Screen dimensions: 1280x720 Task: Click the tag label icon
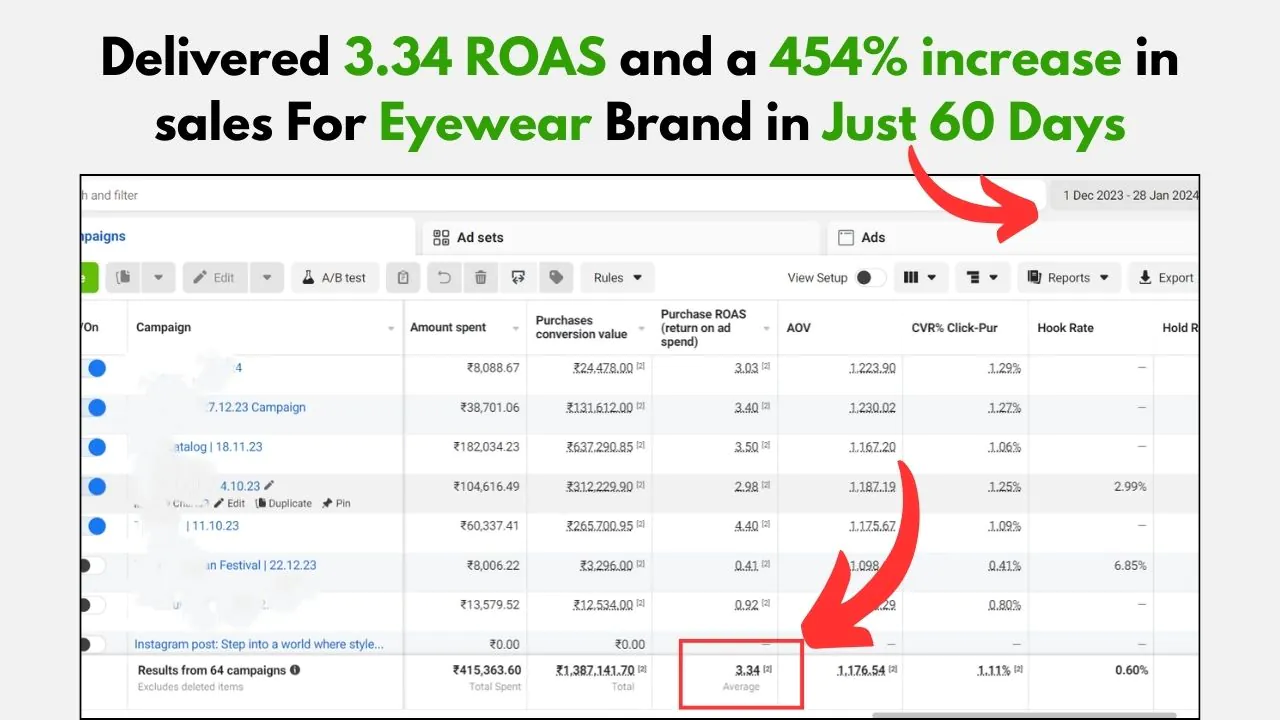555,278
